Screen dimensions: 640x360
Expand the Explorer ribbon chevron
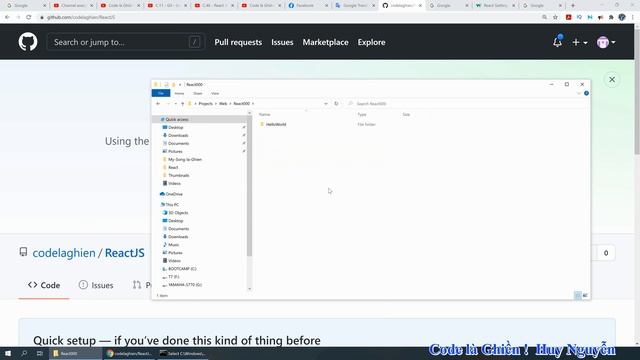click(x=579, y=93)
